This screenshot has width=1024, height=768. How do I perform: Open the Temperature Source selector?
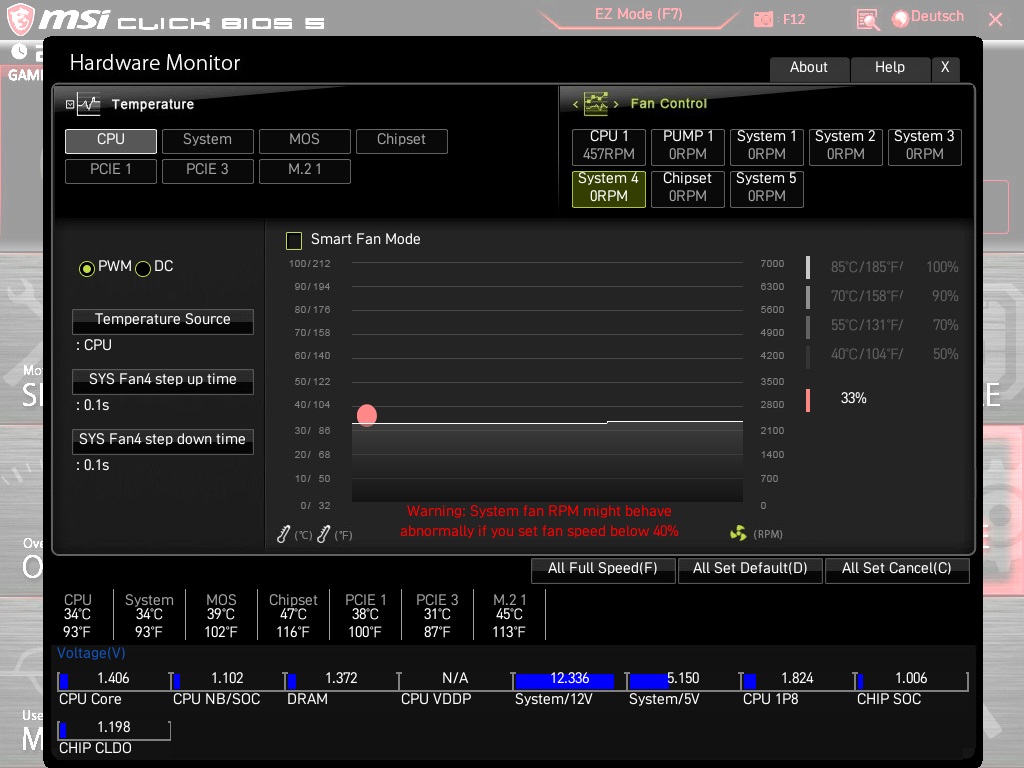(x=162, y=321)
